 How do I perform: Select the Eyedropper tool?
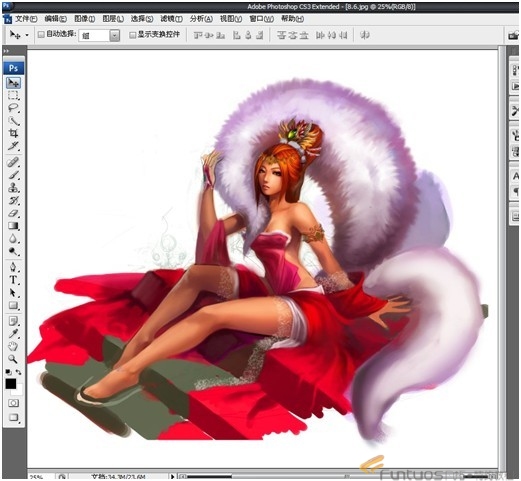tap(13, 334)
